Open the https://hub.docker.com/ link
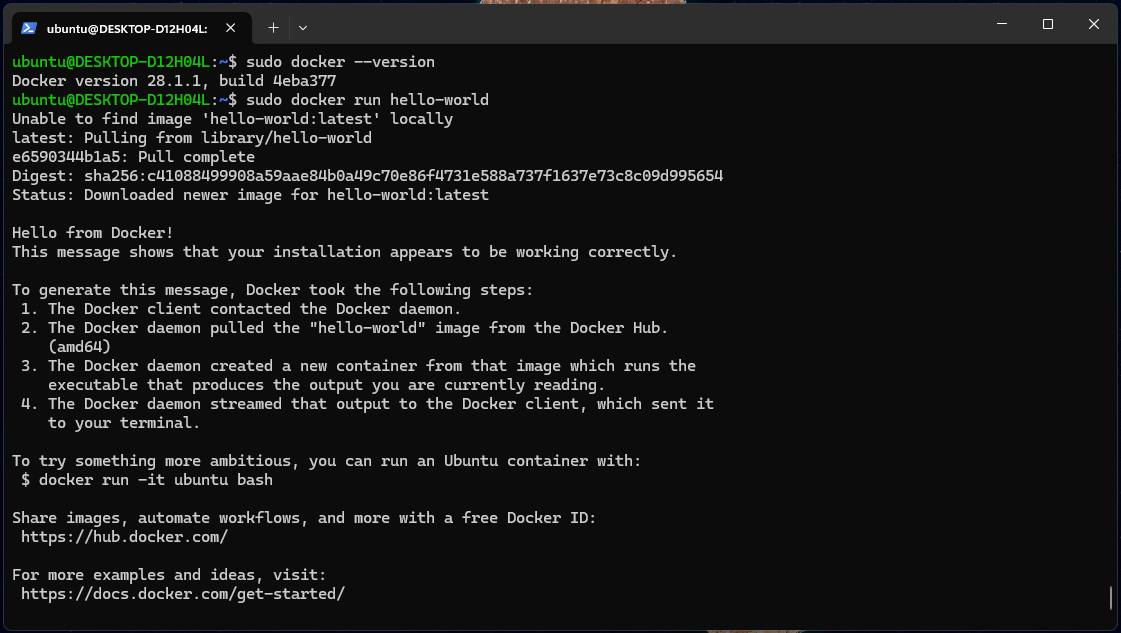The width and height of the screenshot is (1121, 633). click(125, 537)
